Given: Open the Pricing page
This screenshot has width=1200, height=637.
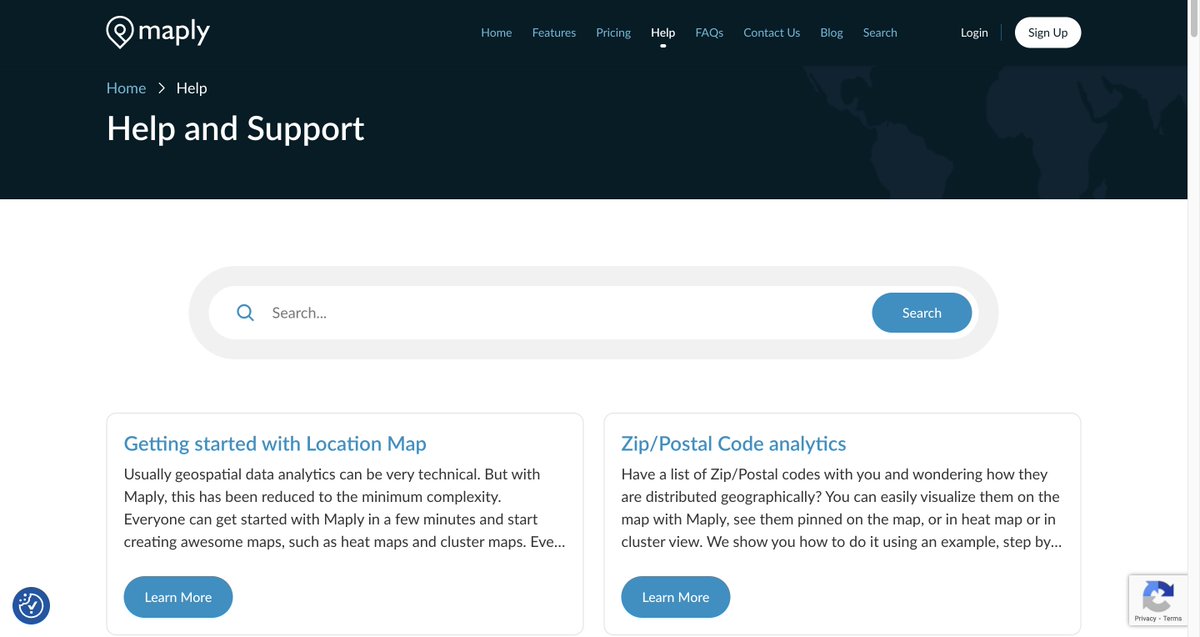Looking at the screenshot, I should coord(613,32).
